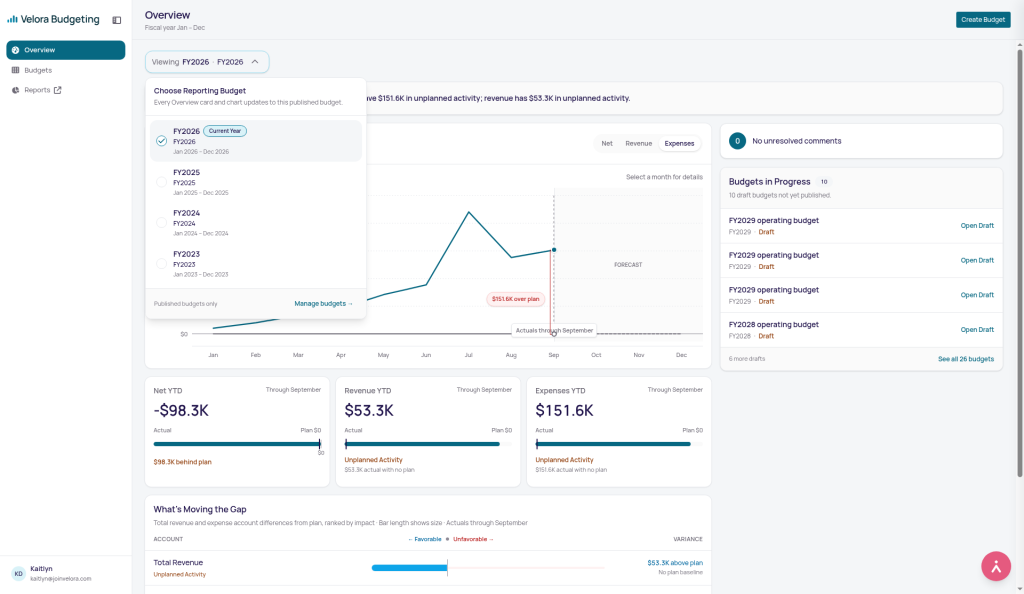Image resolution: width=1024 pixels, height=594 pixels.
Task: Open Draft for FY2028 operating budget
Action: click(x=977, y=330)
